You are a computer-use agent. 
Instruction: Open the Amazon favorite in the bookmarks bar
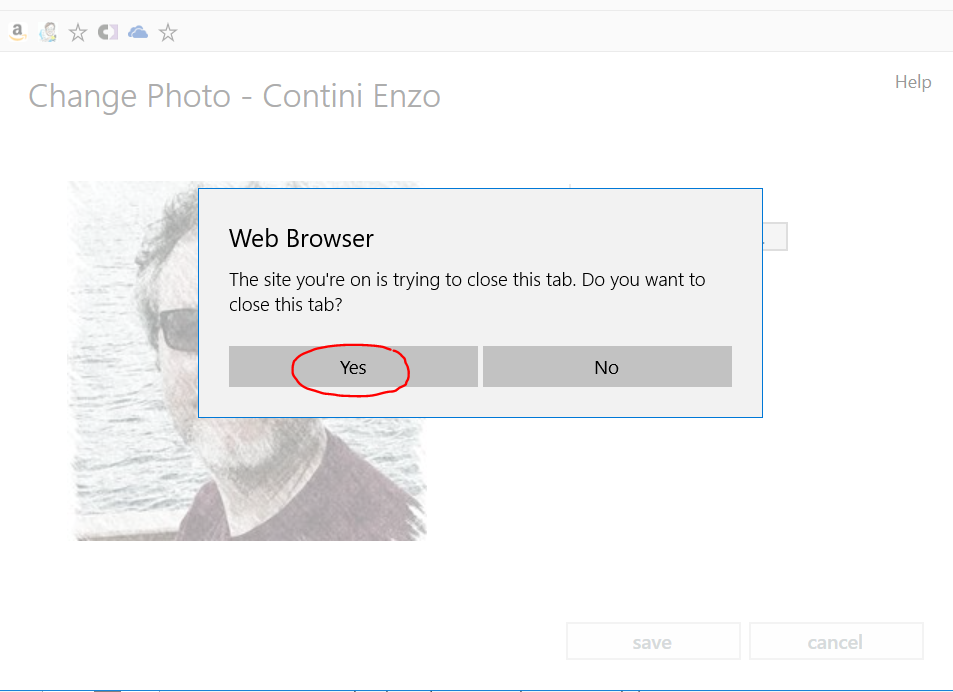tap(17, 32)
